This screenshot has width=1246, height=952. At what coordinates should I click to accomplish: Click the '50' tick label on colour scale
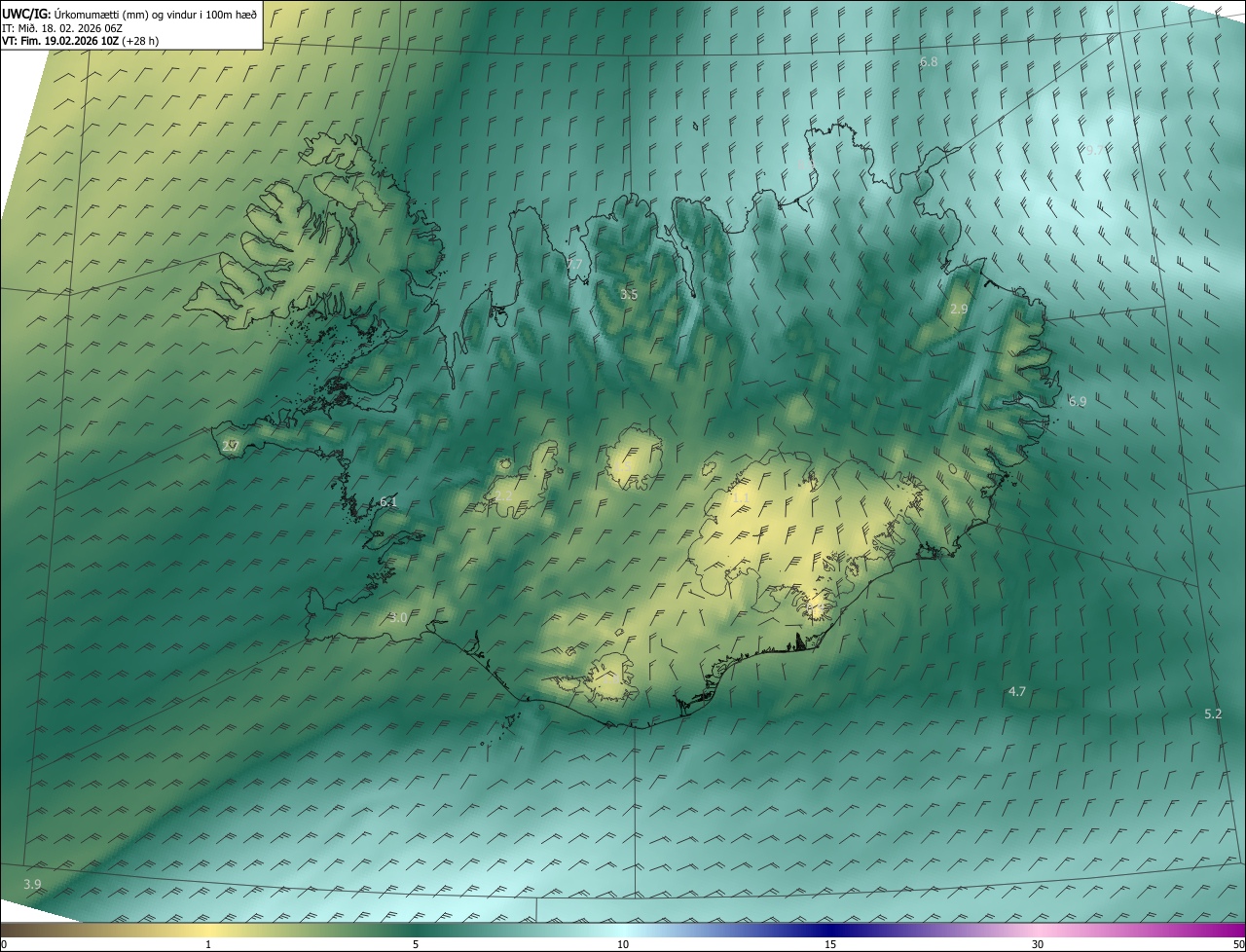coord(1238,944)
